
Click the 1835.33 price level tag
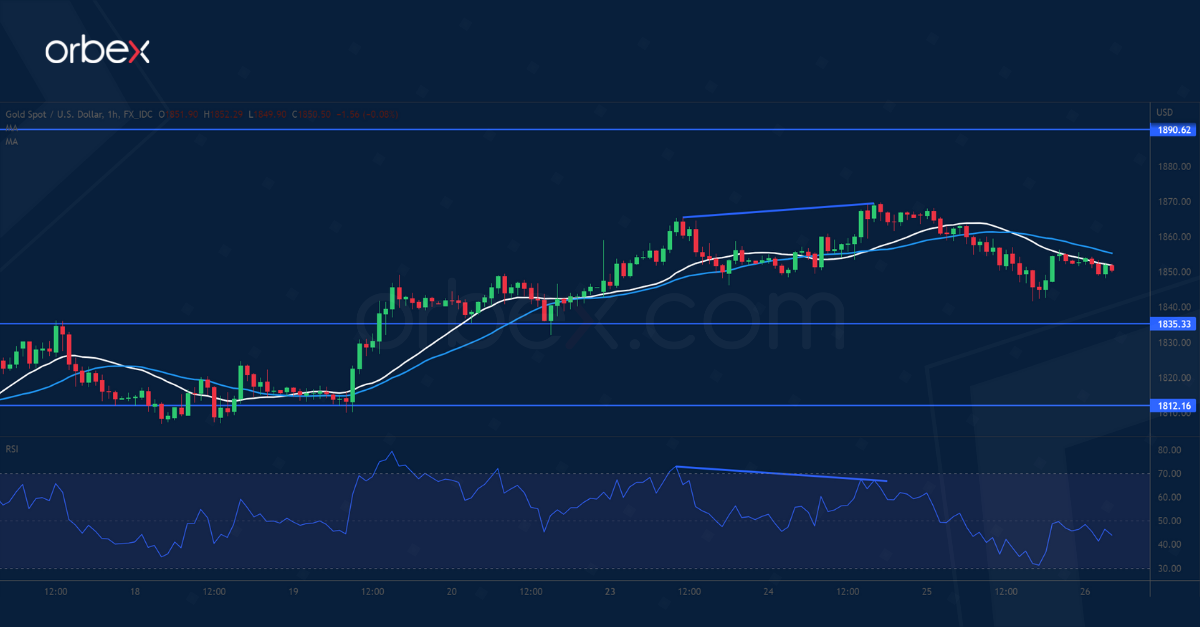pos(1172,324)
